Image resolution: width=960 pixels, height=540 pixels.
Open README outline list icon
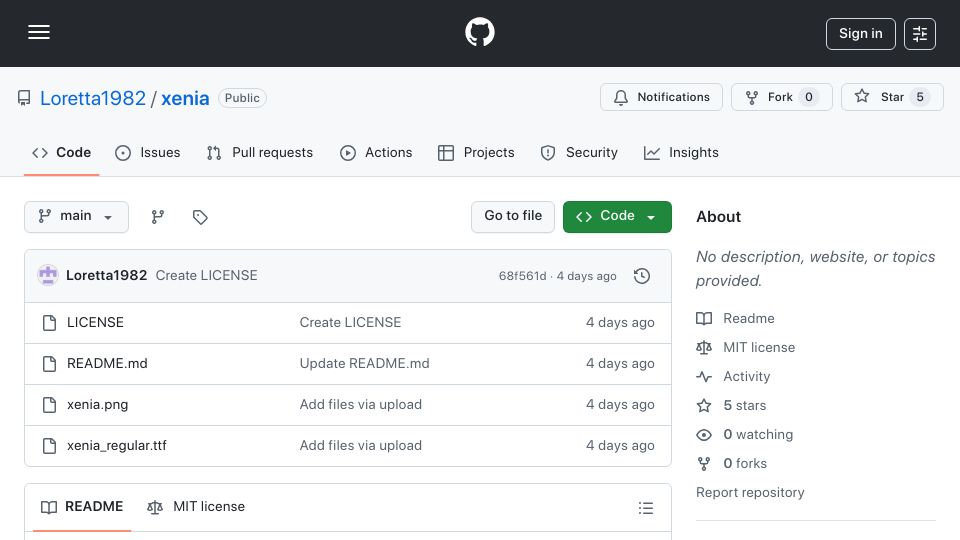click(645, 508)
